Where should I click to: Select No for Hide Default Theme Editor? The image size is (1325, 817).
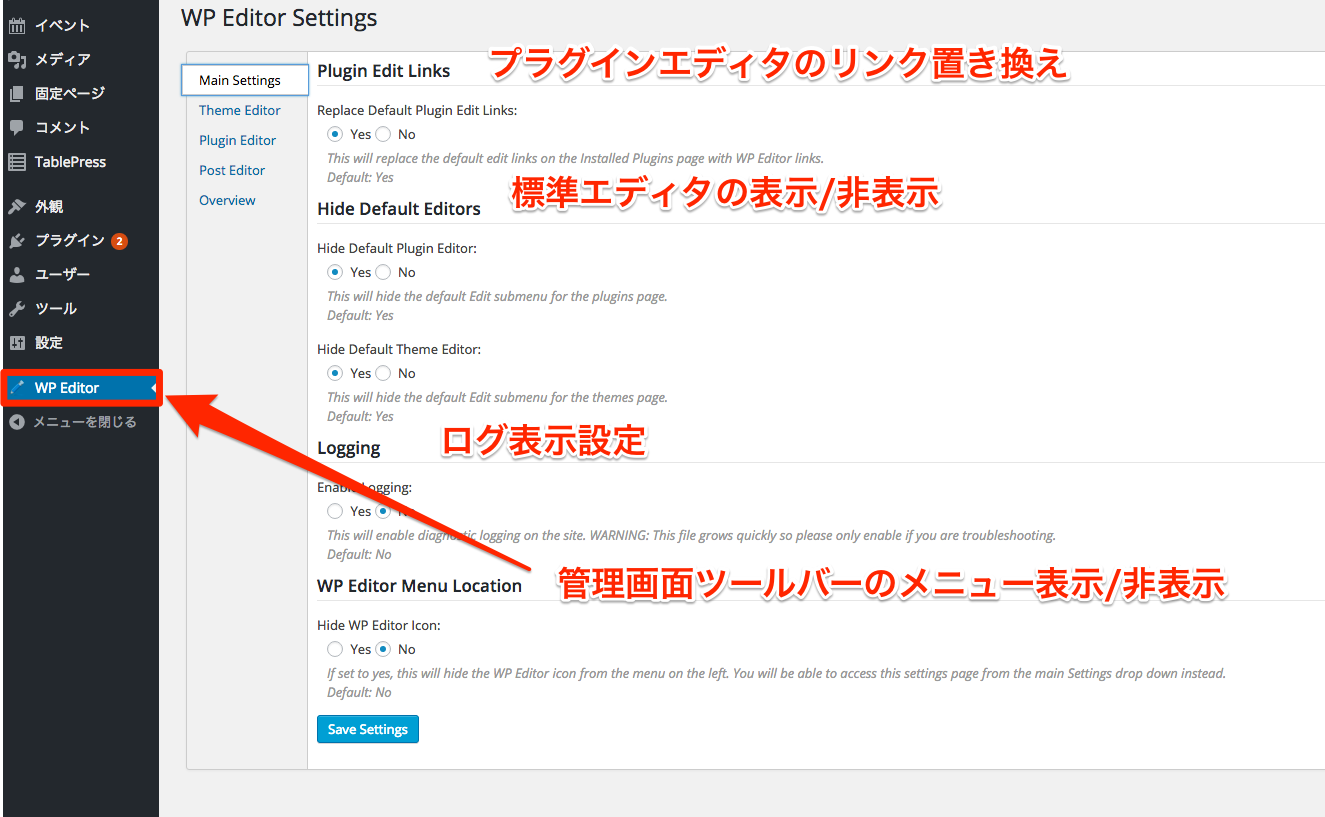click(383, 373)
